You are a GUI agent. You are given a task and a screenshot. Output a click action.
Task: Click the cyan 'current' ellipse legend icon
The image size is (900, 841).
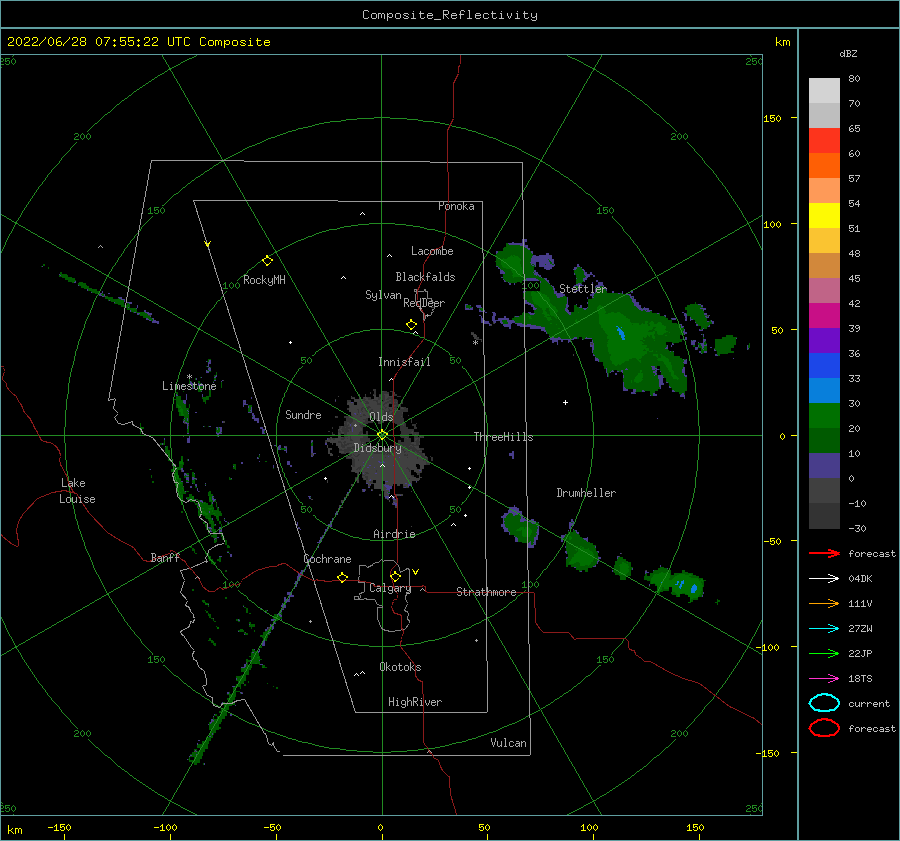pos(824,703)
